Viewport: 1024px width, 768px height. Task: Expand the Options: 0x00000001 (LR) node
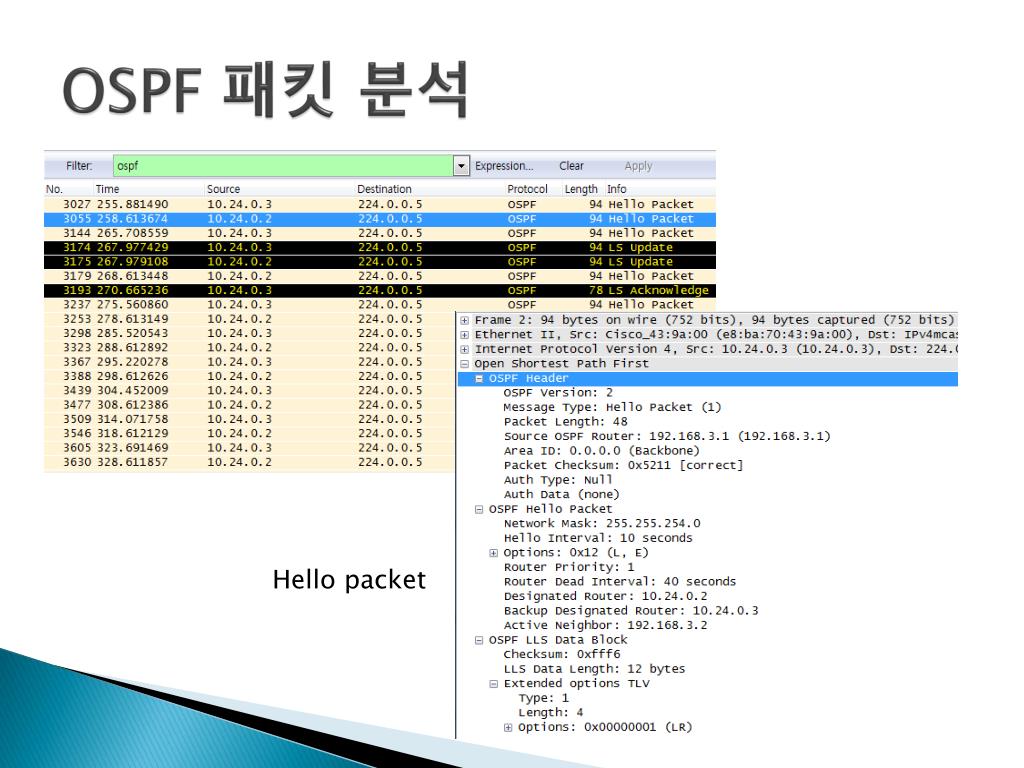pos(507,728)
